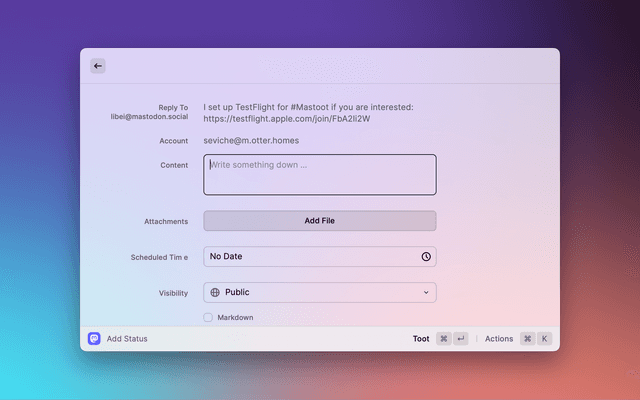Click the K key icon in footer
This screenshot has width=640, height=400.
tap(544, 339)
